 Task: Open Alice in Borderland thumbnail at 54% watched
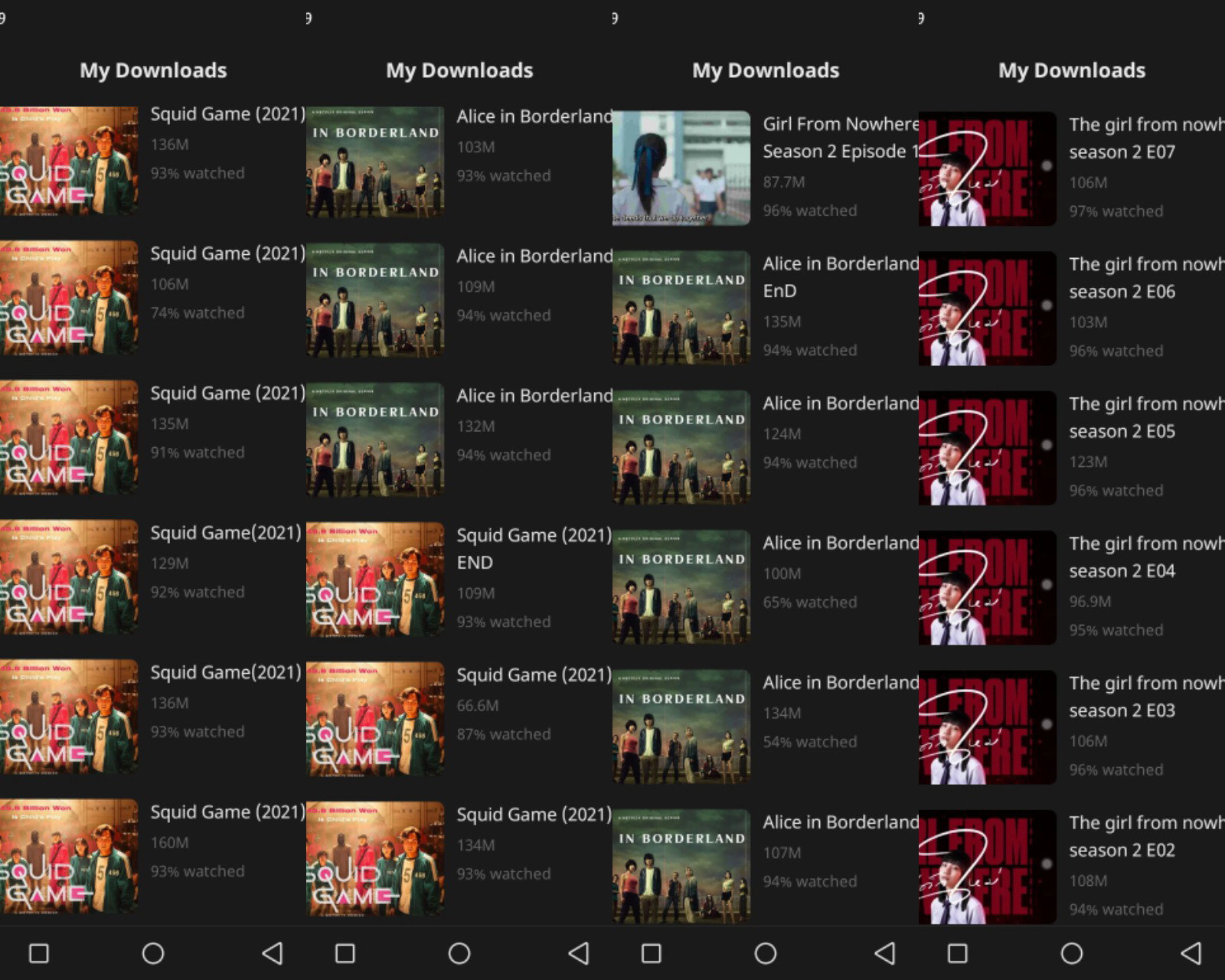(x=681, y=727)
